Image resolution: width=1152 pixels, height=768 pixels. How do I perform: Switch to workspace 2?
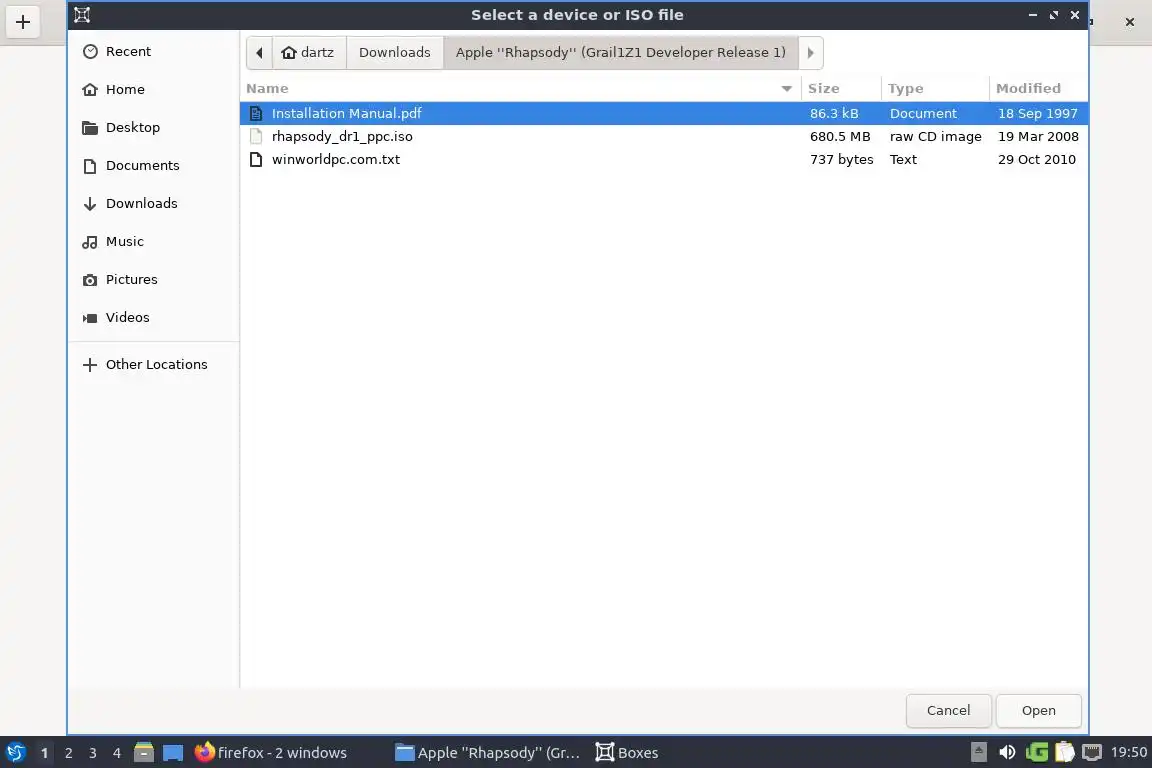click(x=68, y=753)
